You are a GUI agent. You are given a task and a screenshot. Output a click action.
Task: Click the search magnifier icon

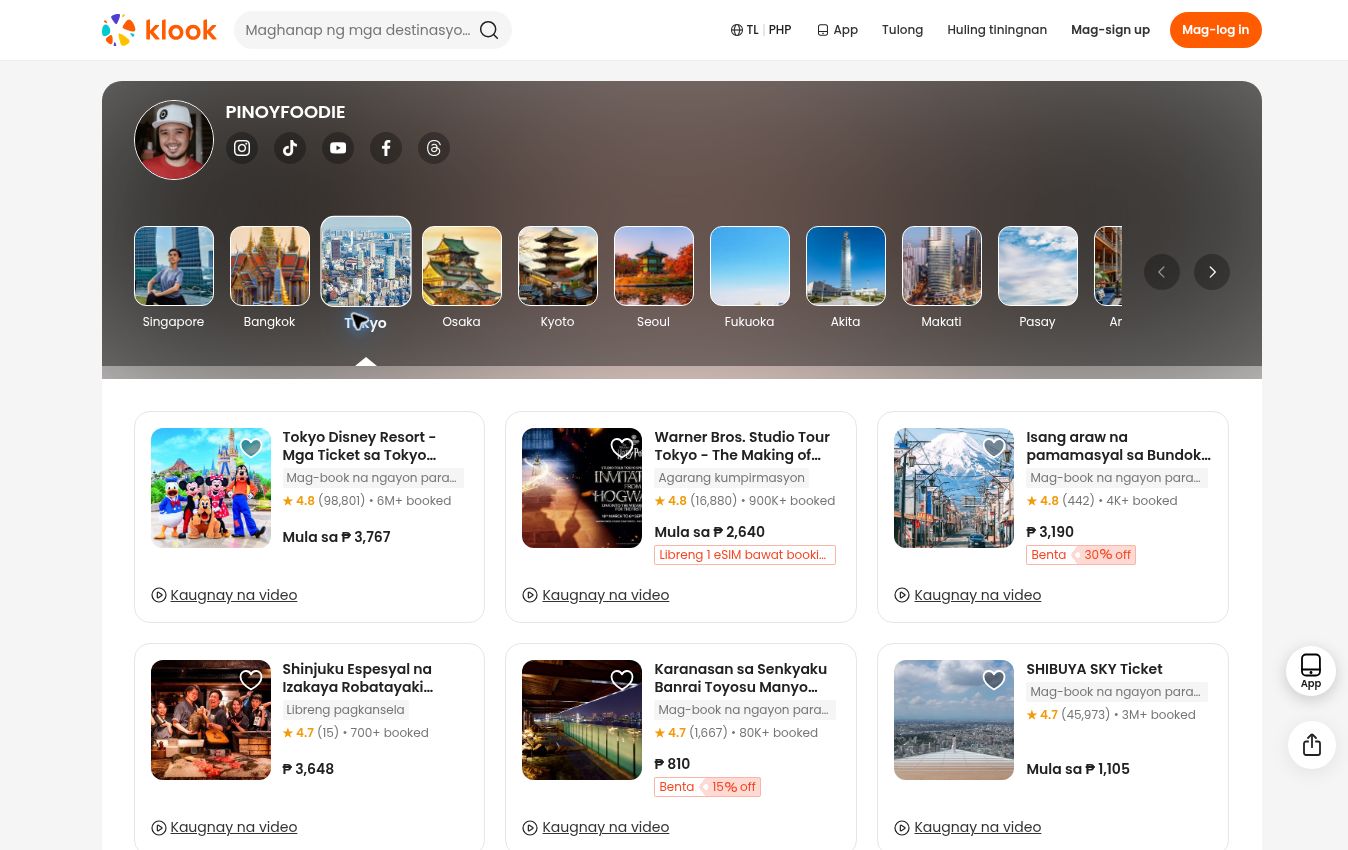click(x=489, y=30)
